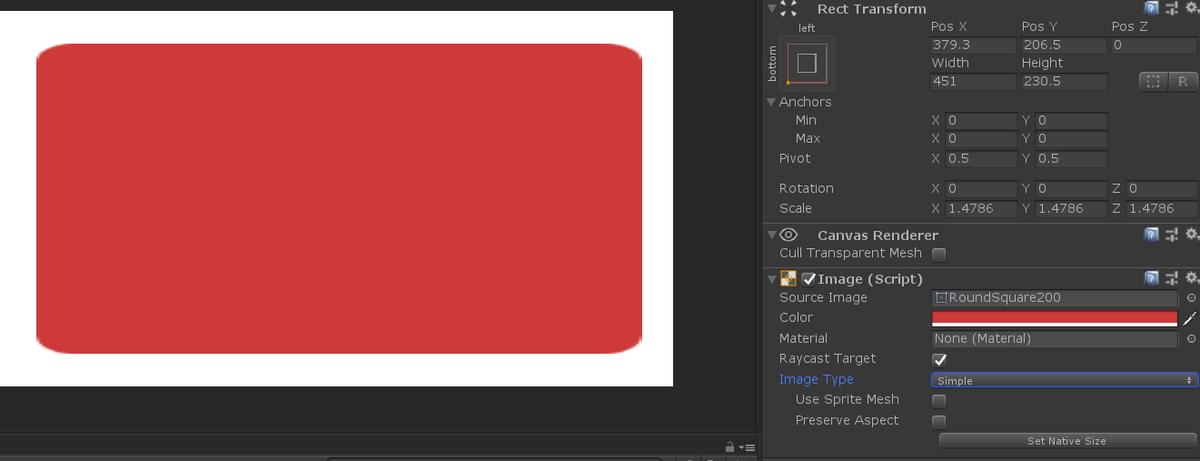The height and width of the screenshot is (461, 1200).
Task: Open Canvas Renderer help reference
Action: click(1152, 234)
